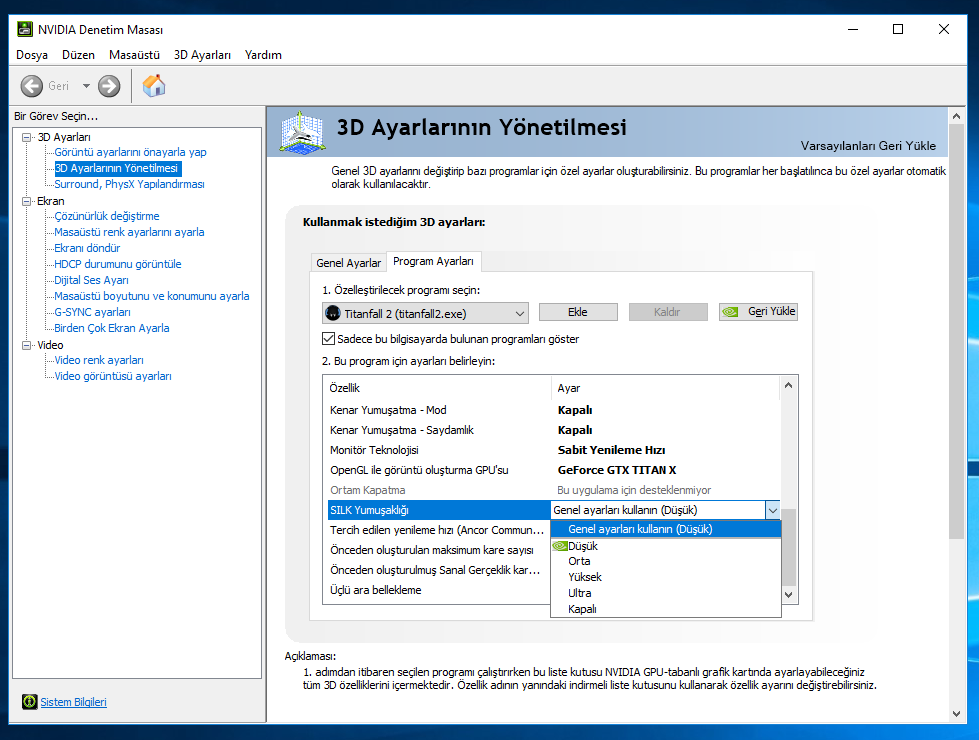This screenshot has width=979, height=740.
Task: Click the NVIDIA logo beside Düşük
Action: (x=559, y=546)
